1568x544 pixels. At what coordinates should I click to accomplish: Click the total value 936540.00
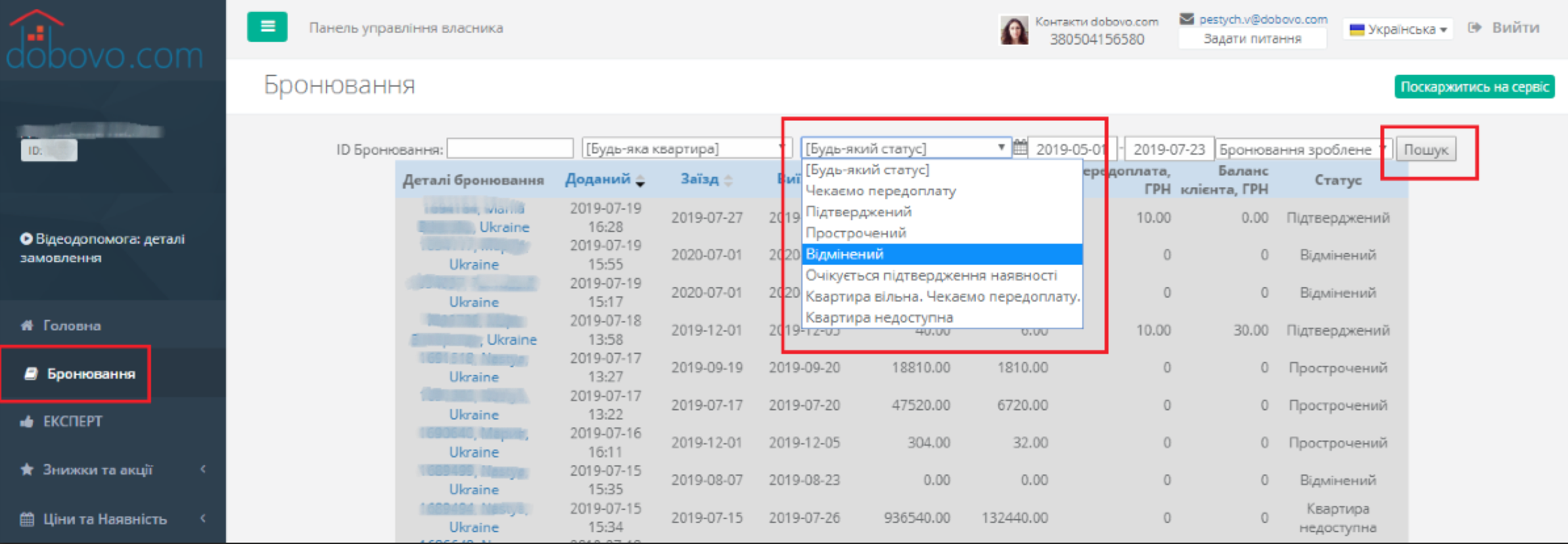pos(917,518)
